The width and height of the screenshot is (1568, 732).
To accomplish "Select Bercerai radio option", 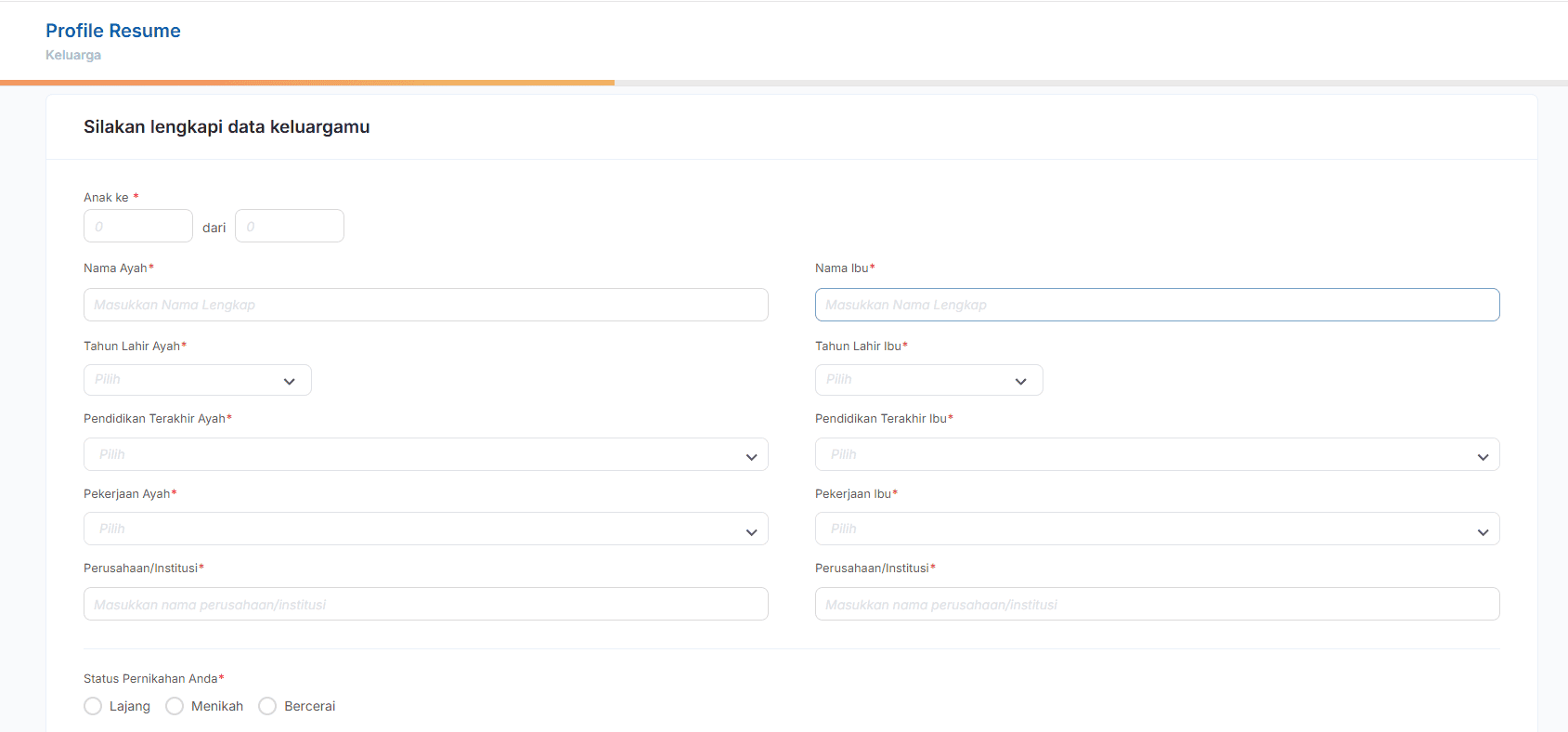I will point(267,706).
